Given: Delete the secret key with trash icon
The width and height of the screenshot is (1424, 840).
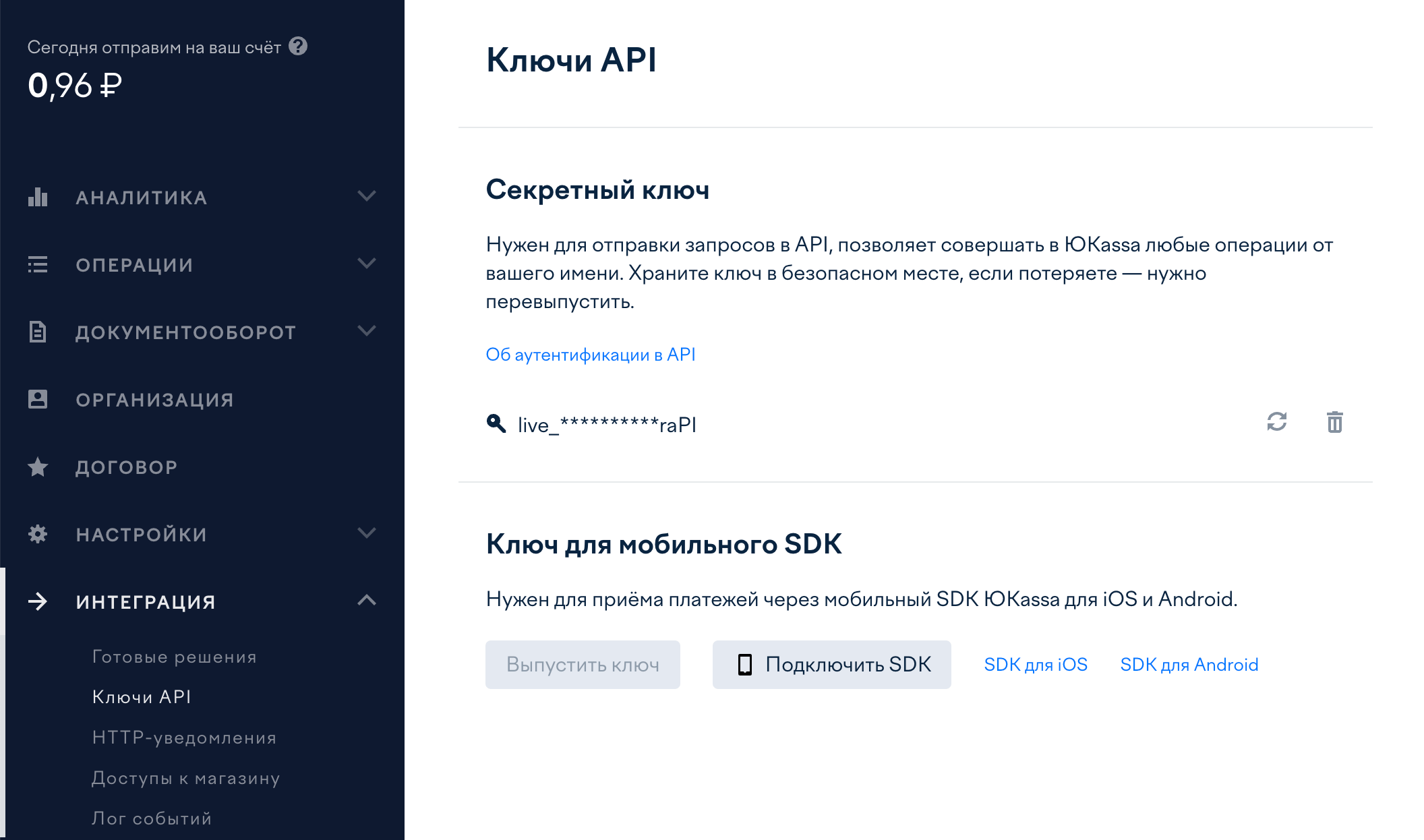Looking at the screenshot, I should (x=1334, y=423).
